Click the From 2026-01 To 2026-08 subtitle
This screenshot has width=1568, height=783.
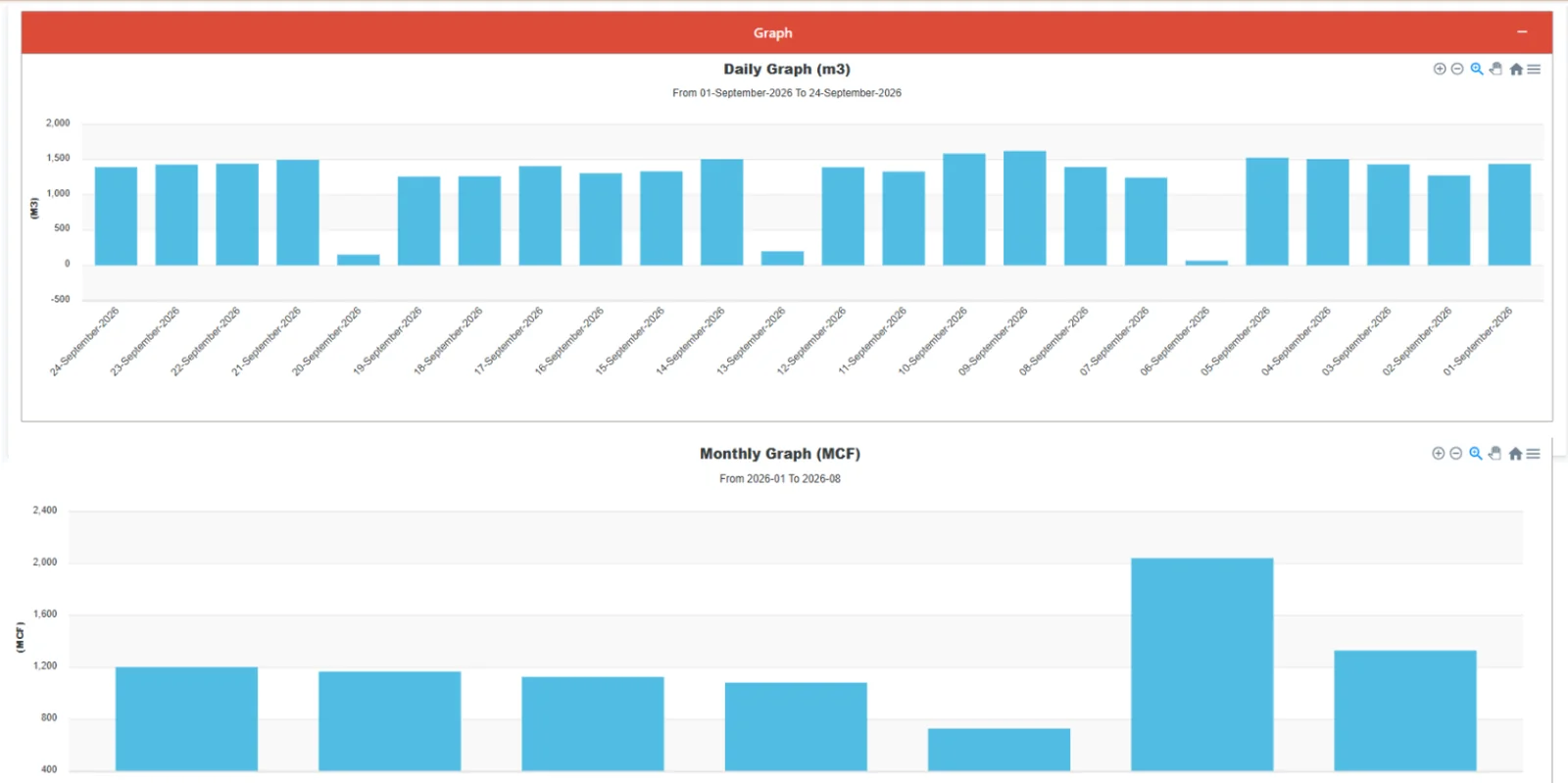[780, 479]
